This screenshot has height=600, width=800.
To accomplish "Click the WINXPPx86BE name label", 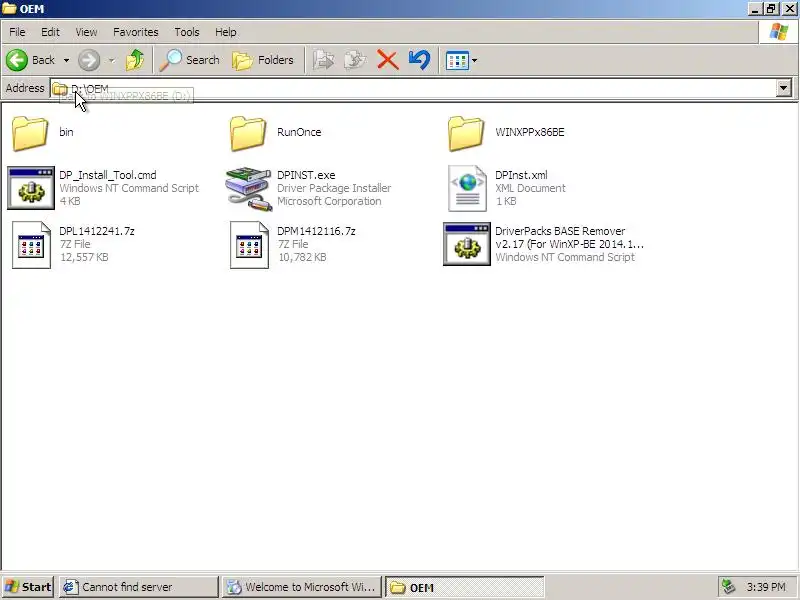I will pos(530,132).
